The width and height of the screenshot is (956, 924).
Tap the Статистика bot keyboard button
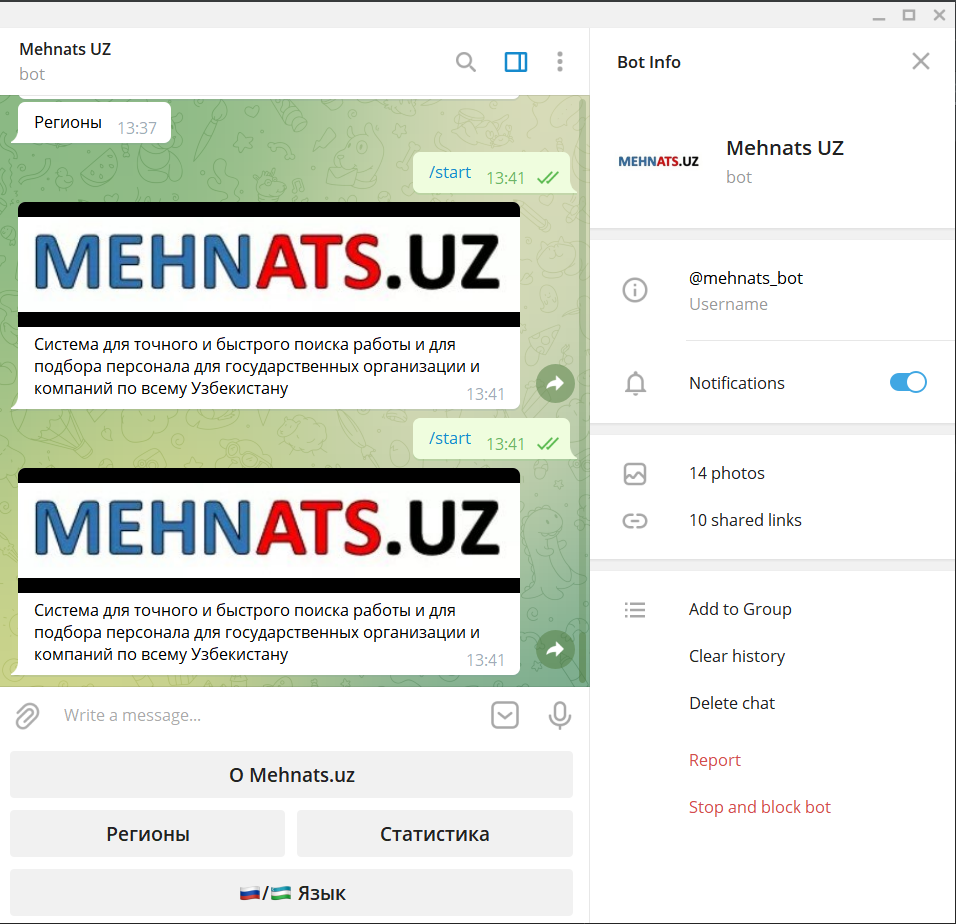tap(435, 833)
